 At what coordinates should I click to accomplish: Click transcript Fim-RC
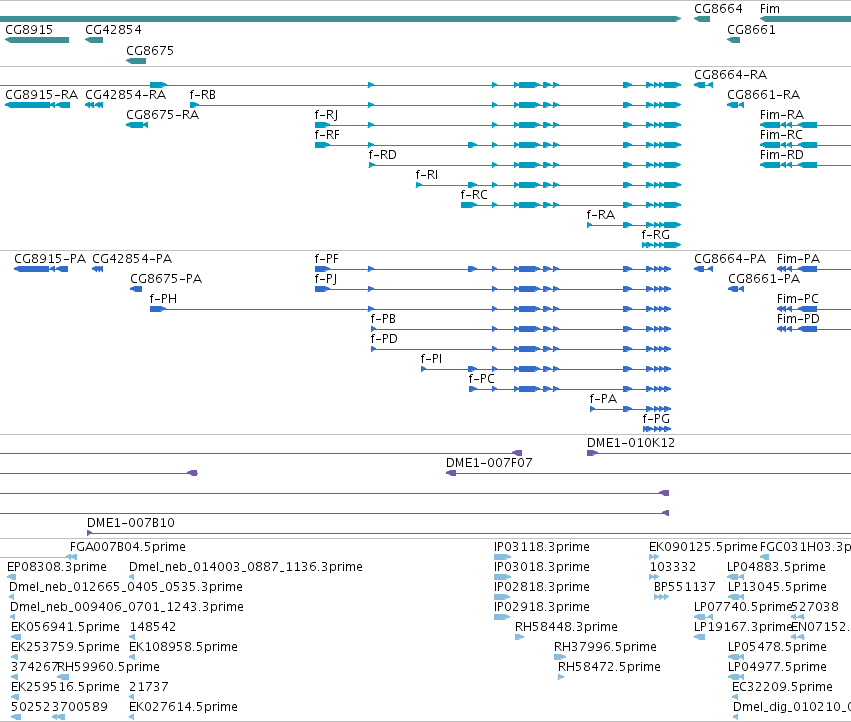[781, 135]
